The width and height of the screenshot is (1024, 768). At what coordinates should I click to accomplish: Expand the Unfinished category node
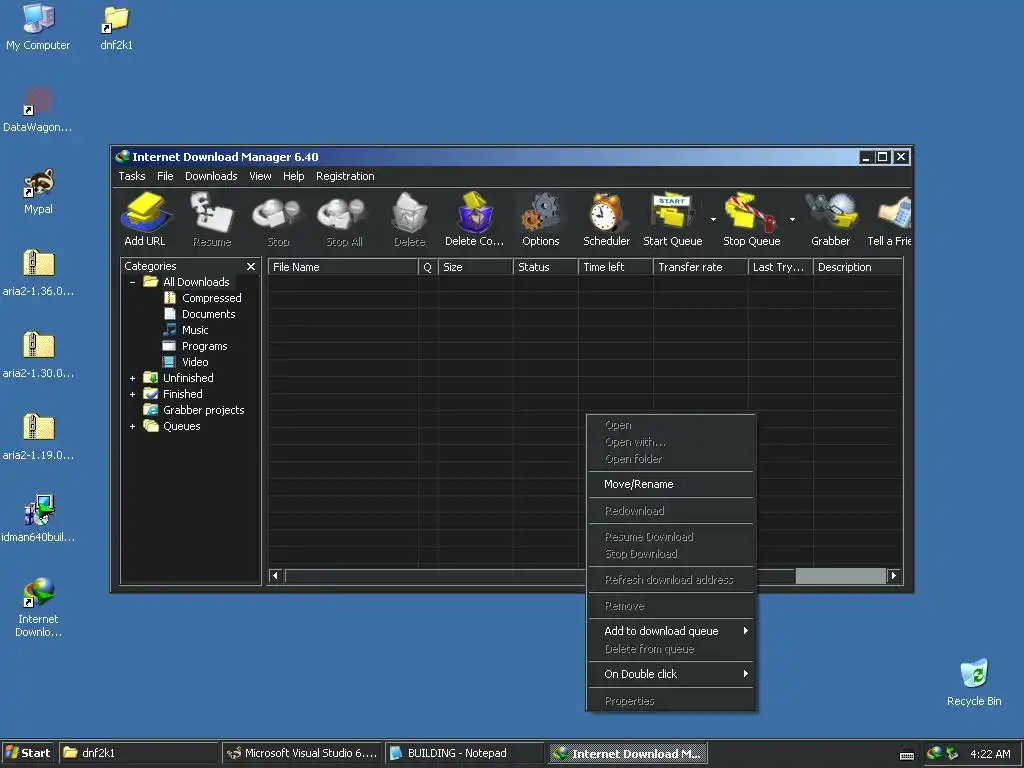pyautogui.click(x=133, y=378)
